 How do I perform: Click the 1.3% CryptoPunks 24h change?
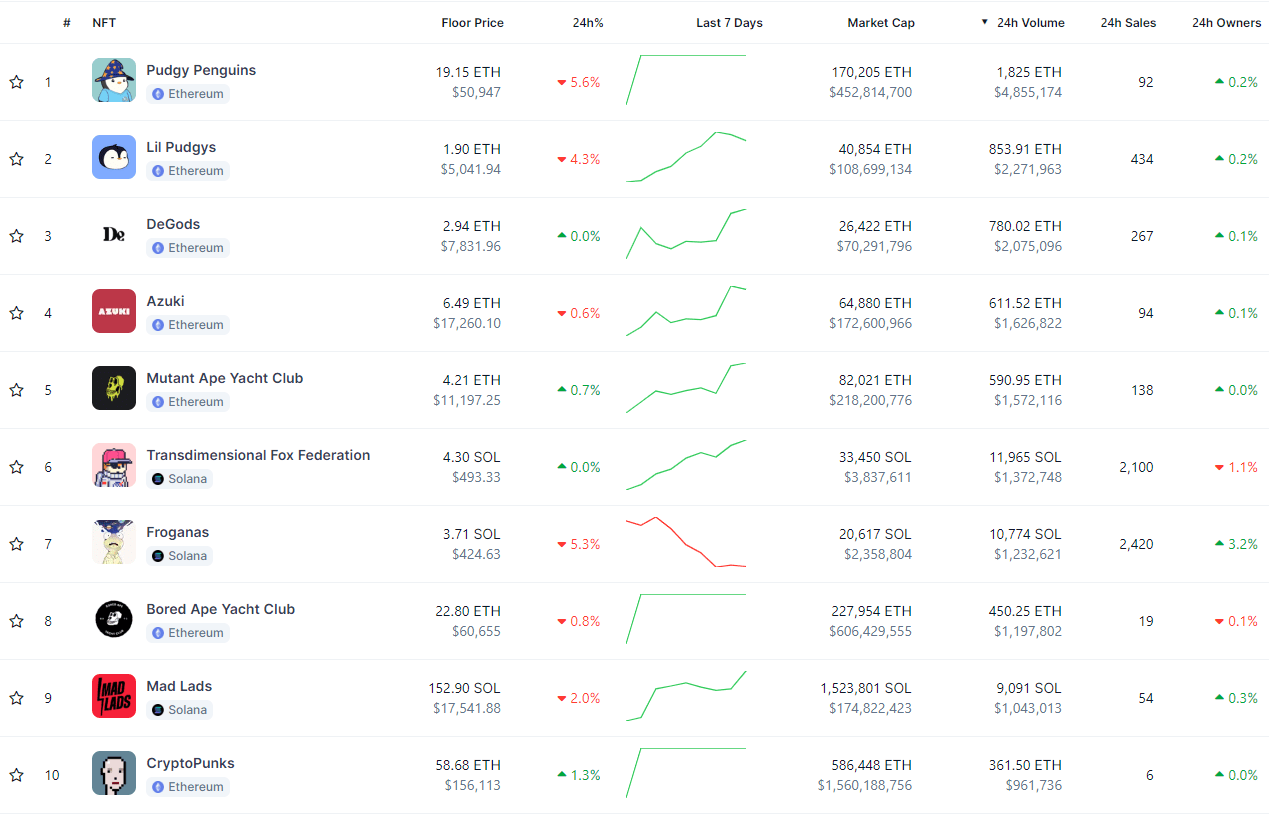pos(579,775)
